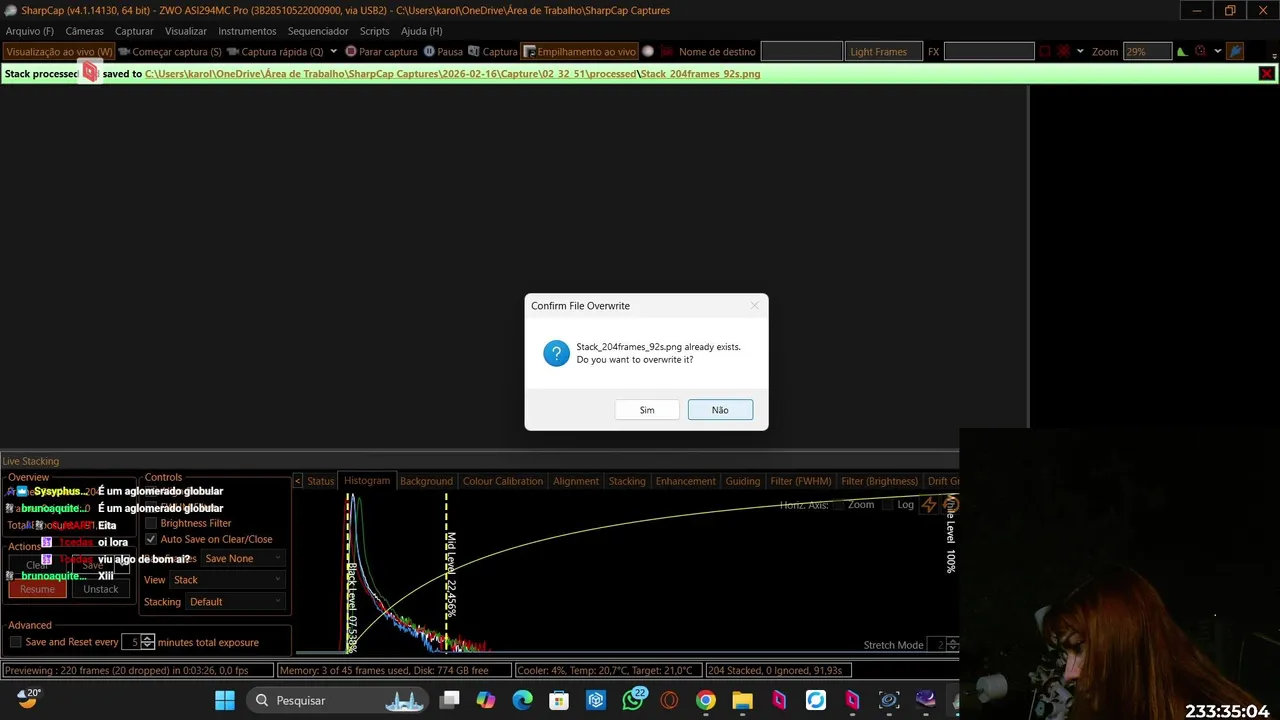Open the Windows Start menu

pos(225,700)
